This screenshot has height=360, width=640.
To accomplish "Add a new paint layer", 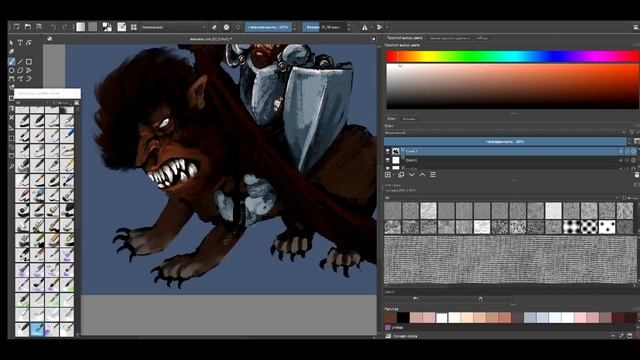I will (x=388, y=175).
